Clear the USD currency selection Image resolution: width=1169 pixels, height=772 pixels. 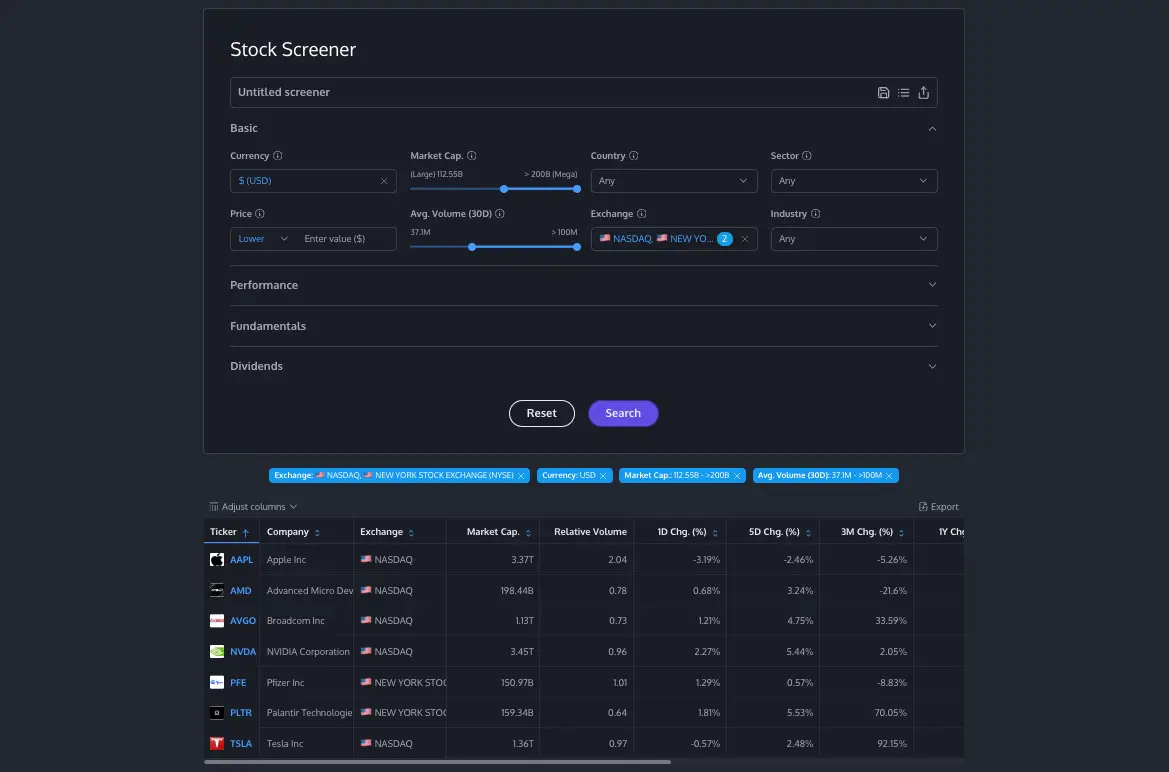tap(384, 181)
